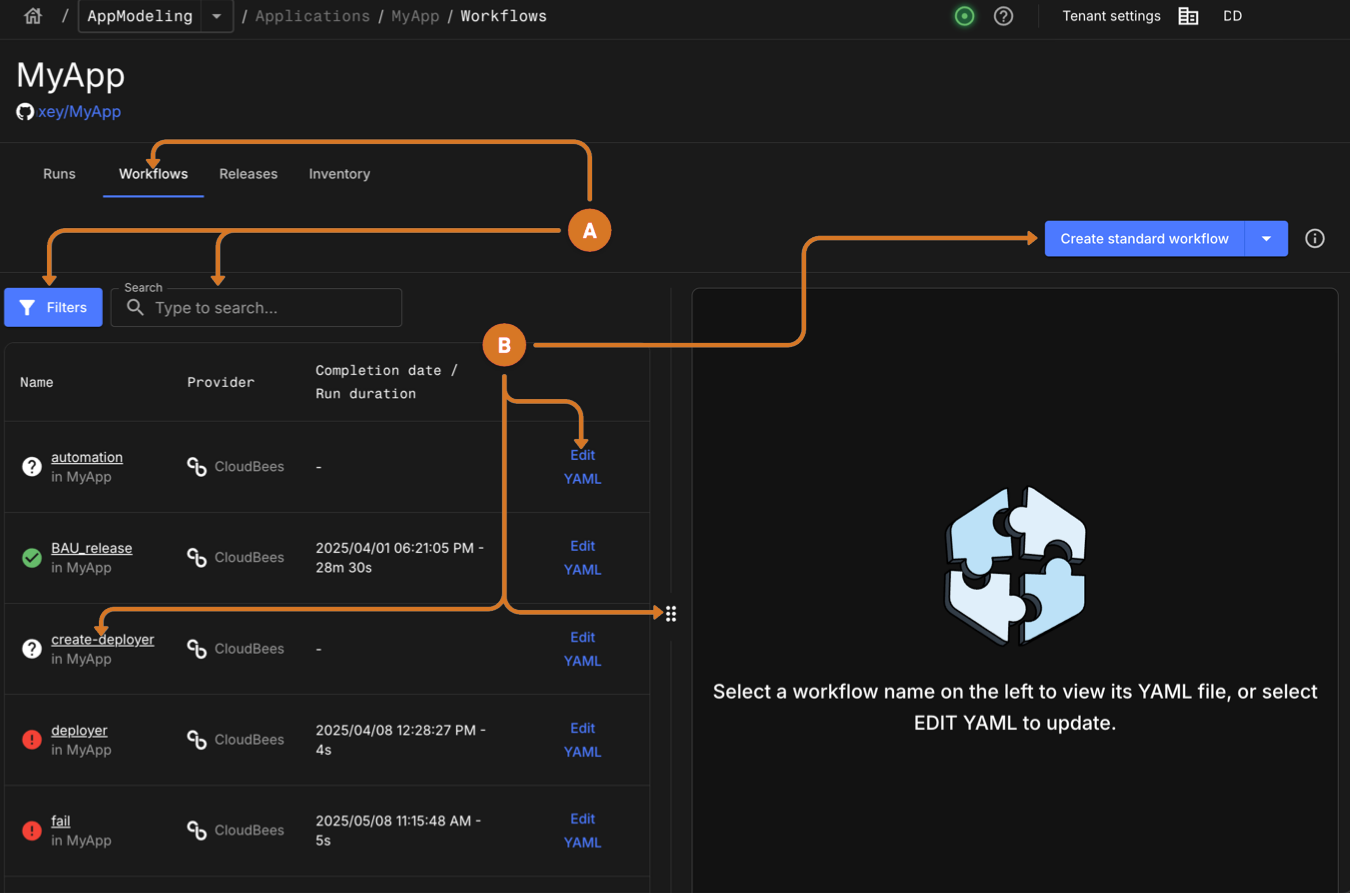Open the Inventory tab

pos(339,174)
